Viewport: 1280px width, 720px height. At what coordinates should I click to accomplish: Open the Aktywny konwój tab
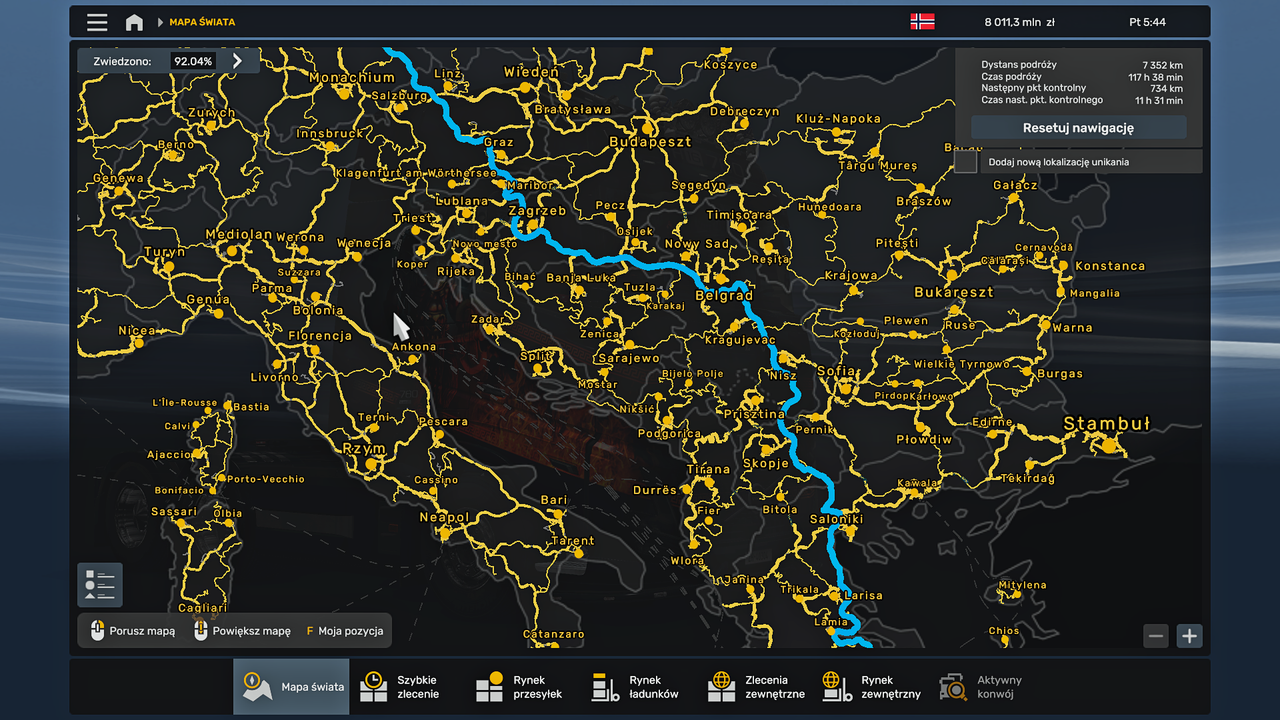click(986, 687)
